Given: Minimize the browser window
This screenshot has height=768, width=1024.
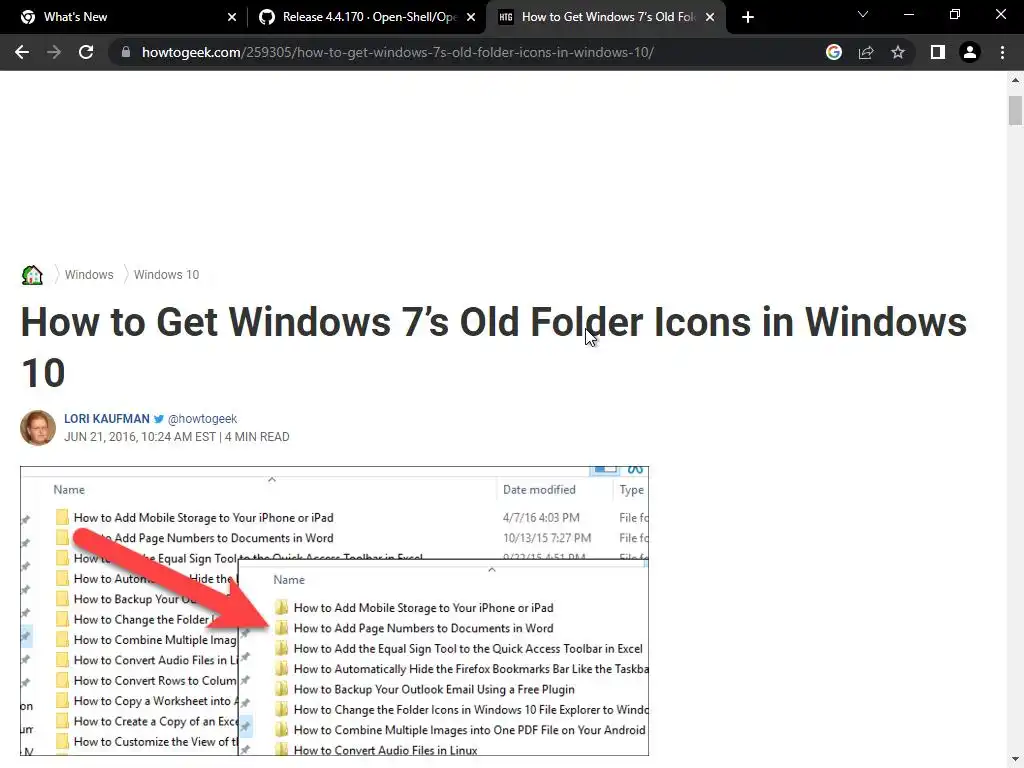Looking at the screenshot, I should pyautogui.click(x=908, y=14).
